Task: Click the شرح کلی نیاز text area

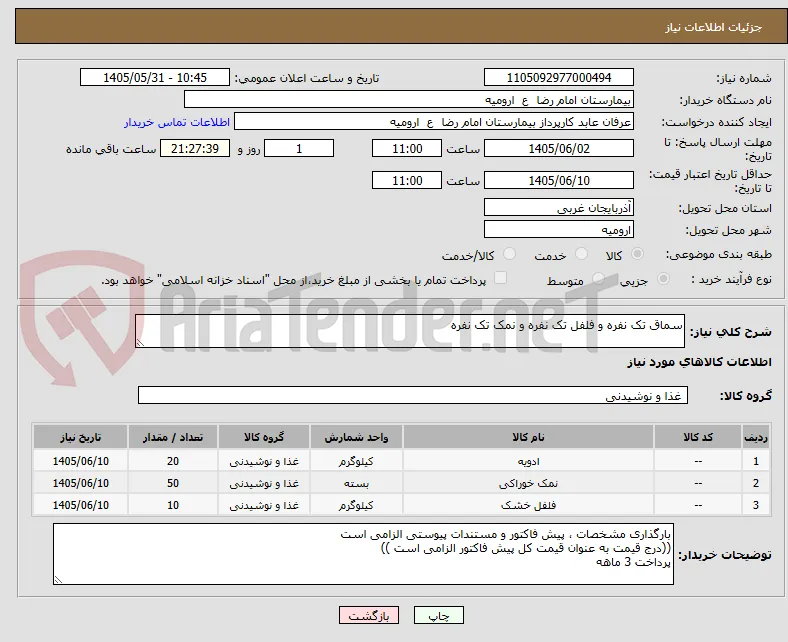Action: [410, 331]
